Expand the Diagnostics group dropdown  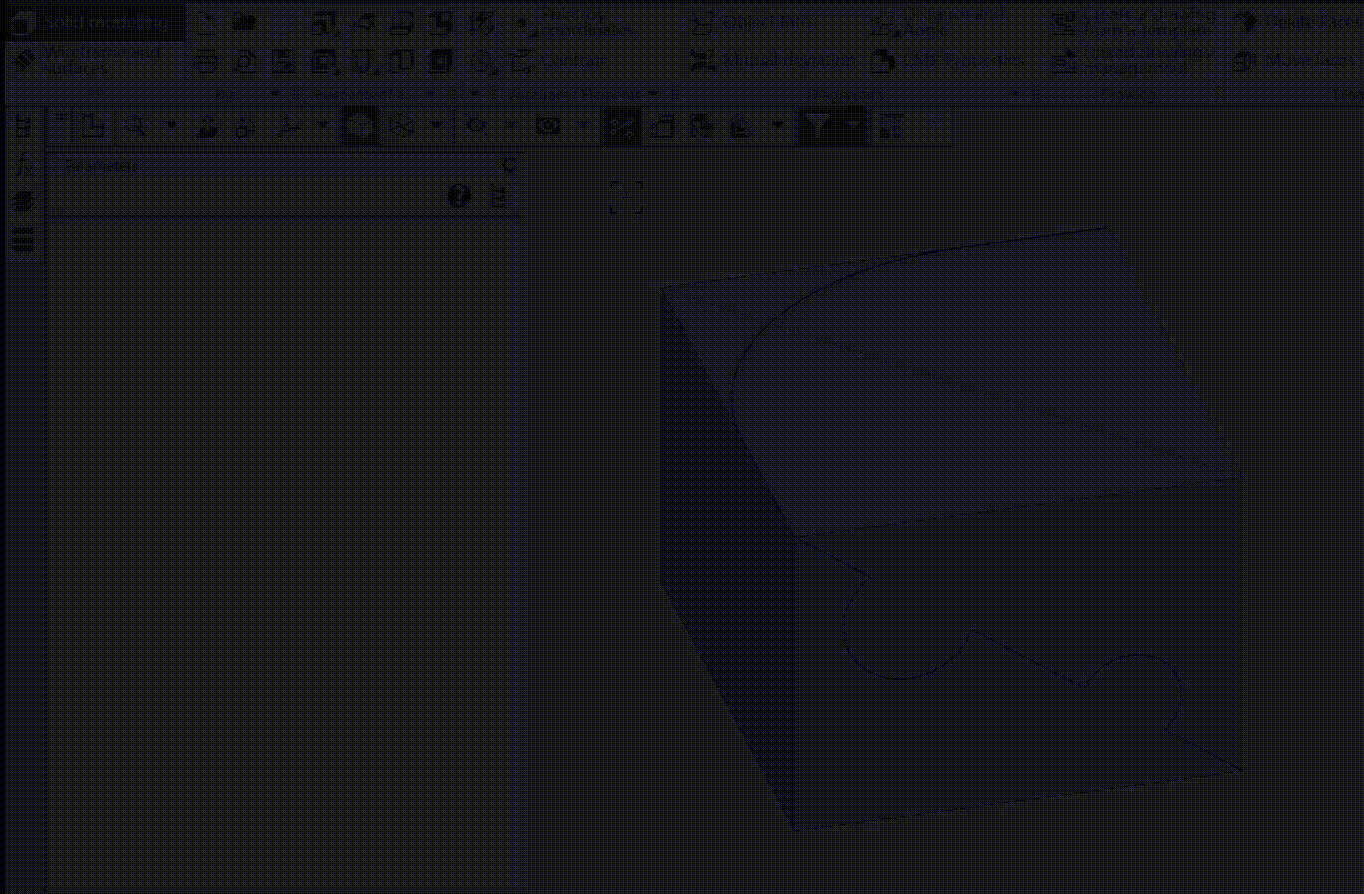pyautogui.click(x=1016, y=94)
